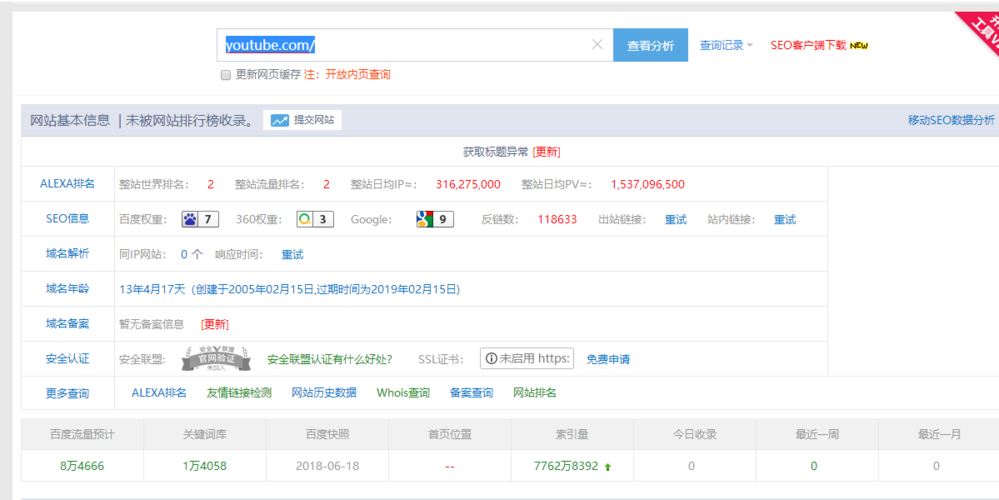Click keyword count 1万4058
This screenshot has width=999, height=500.
(x=205, y=466)
